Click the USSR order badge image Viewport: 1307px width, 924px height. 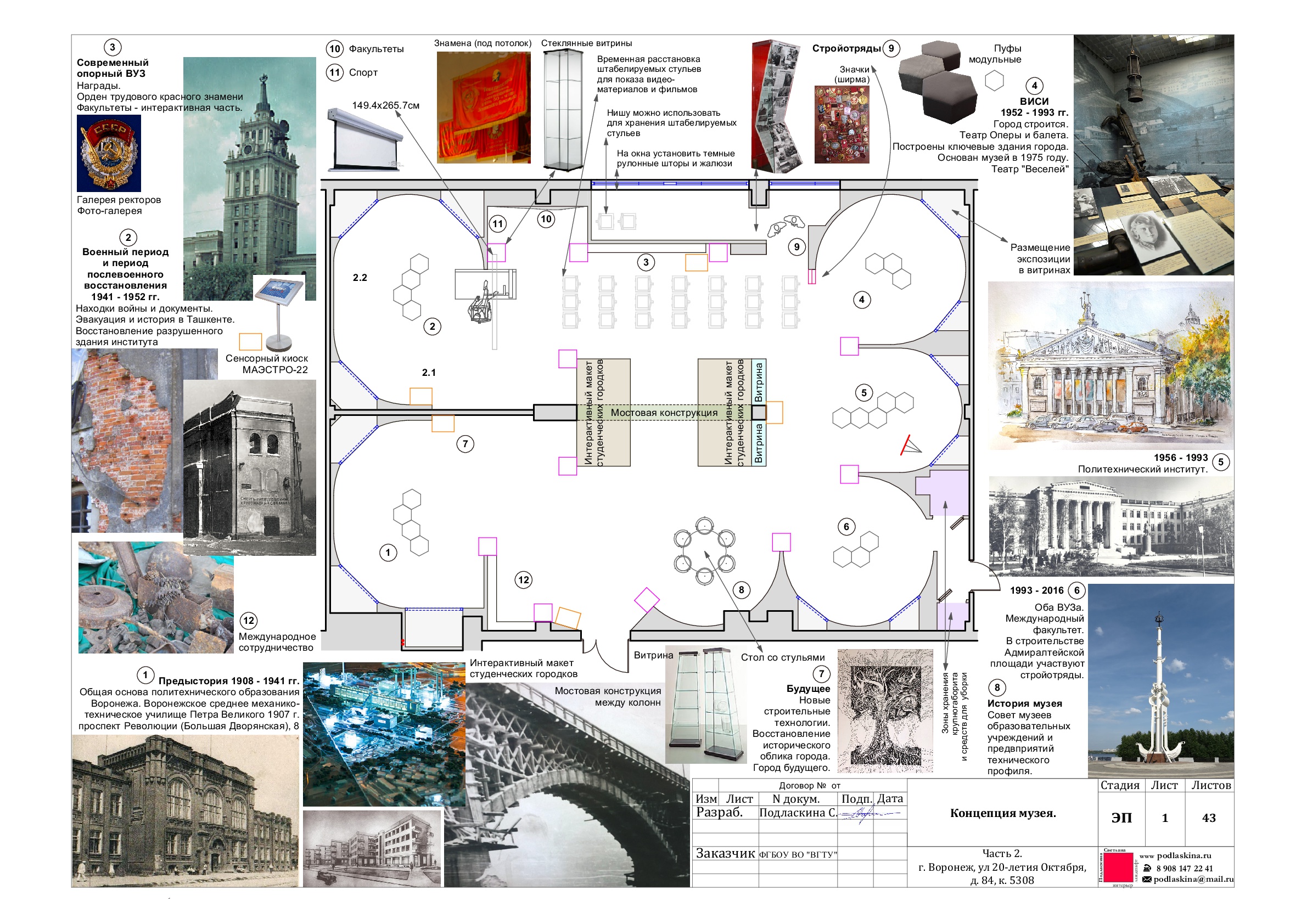click(x=109, y=153)
